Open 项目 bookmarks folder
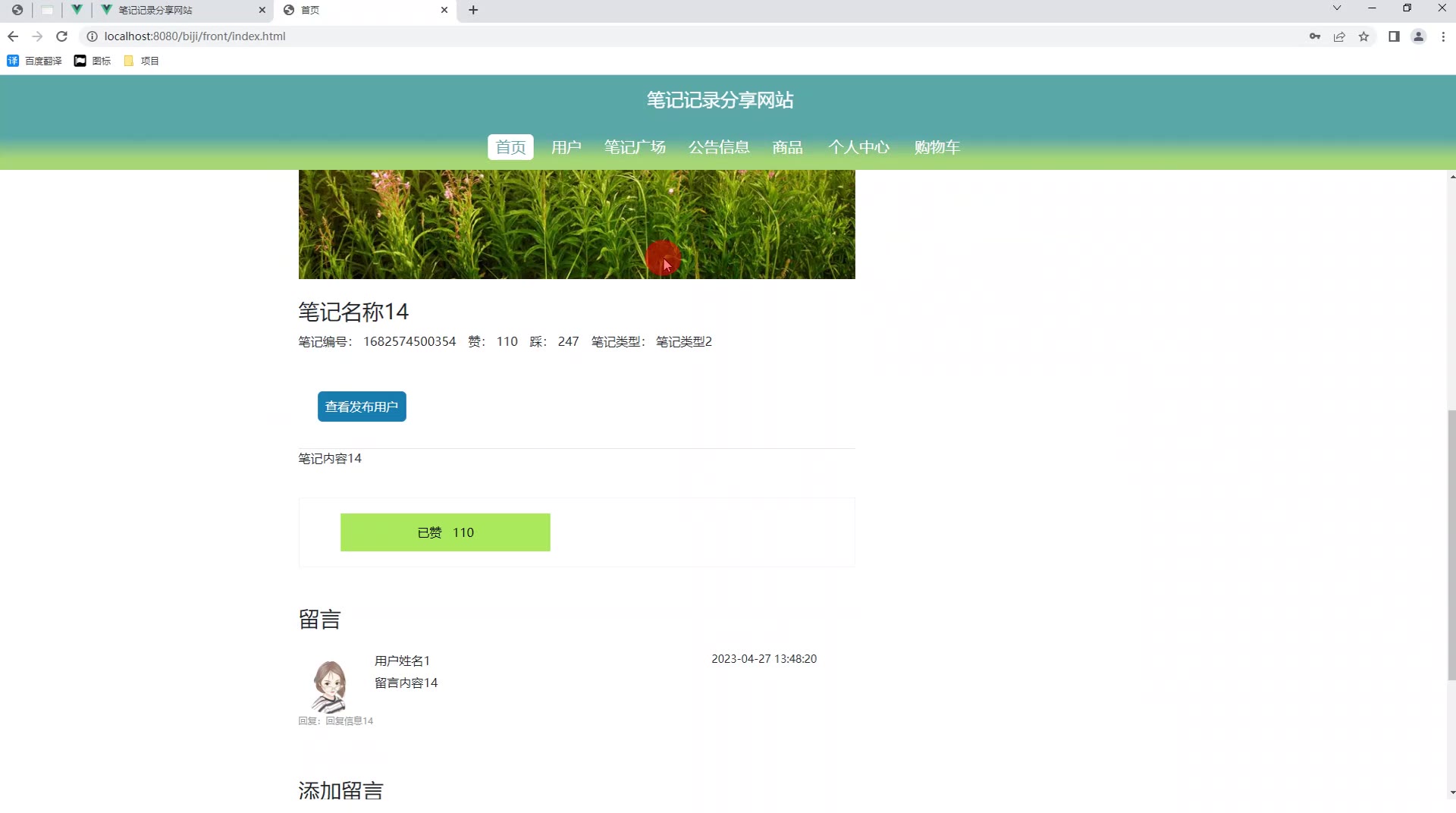Viewport: 1456px width, 813px height. (x=141, y=61)
